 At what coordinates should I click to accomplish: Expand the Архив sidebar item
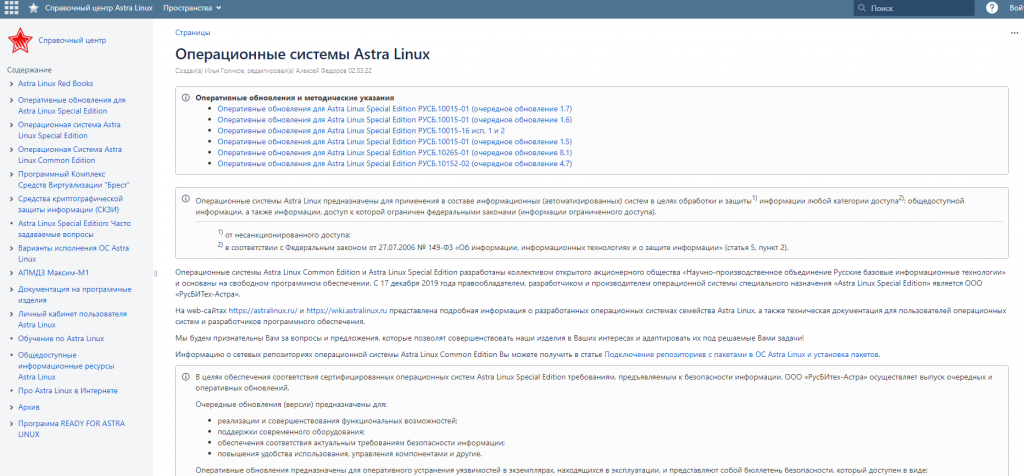[x=11, y=407]
